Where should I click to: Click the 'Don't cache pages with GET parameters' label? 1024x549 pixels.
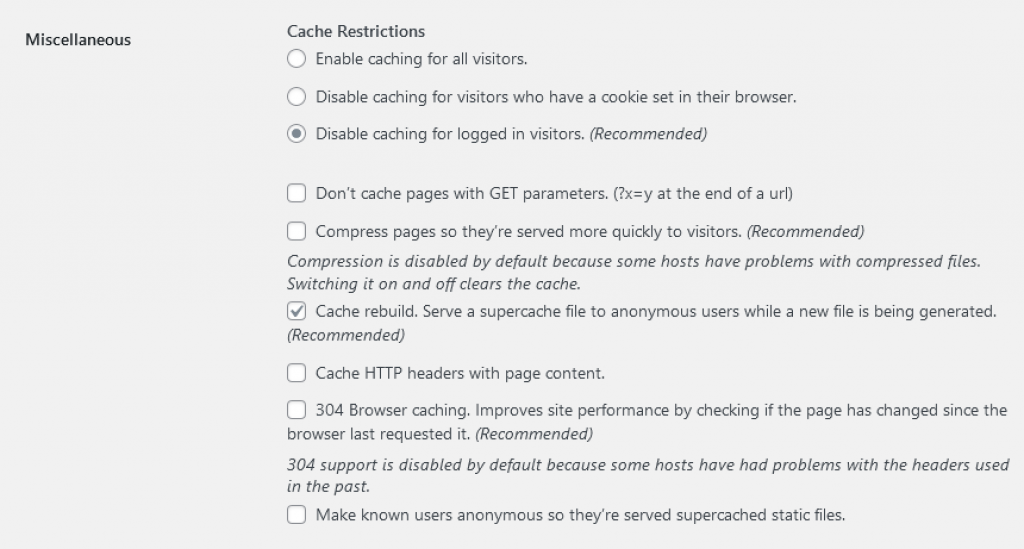(x=554, y=194)
